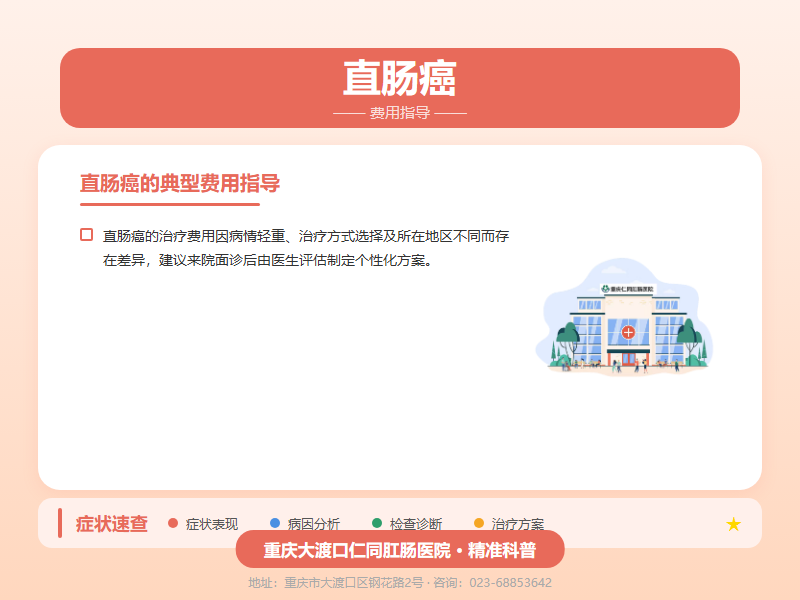The image size is (800, 600).
Task: Click the 直肠癌 main title
Action: click(x=399, y=79)
